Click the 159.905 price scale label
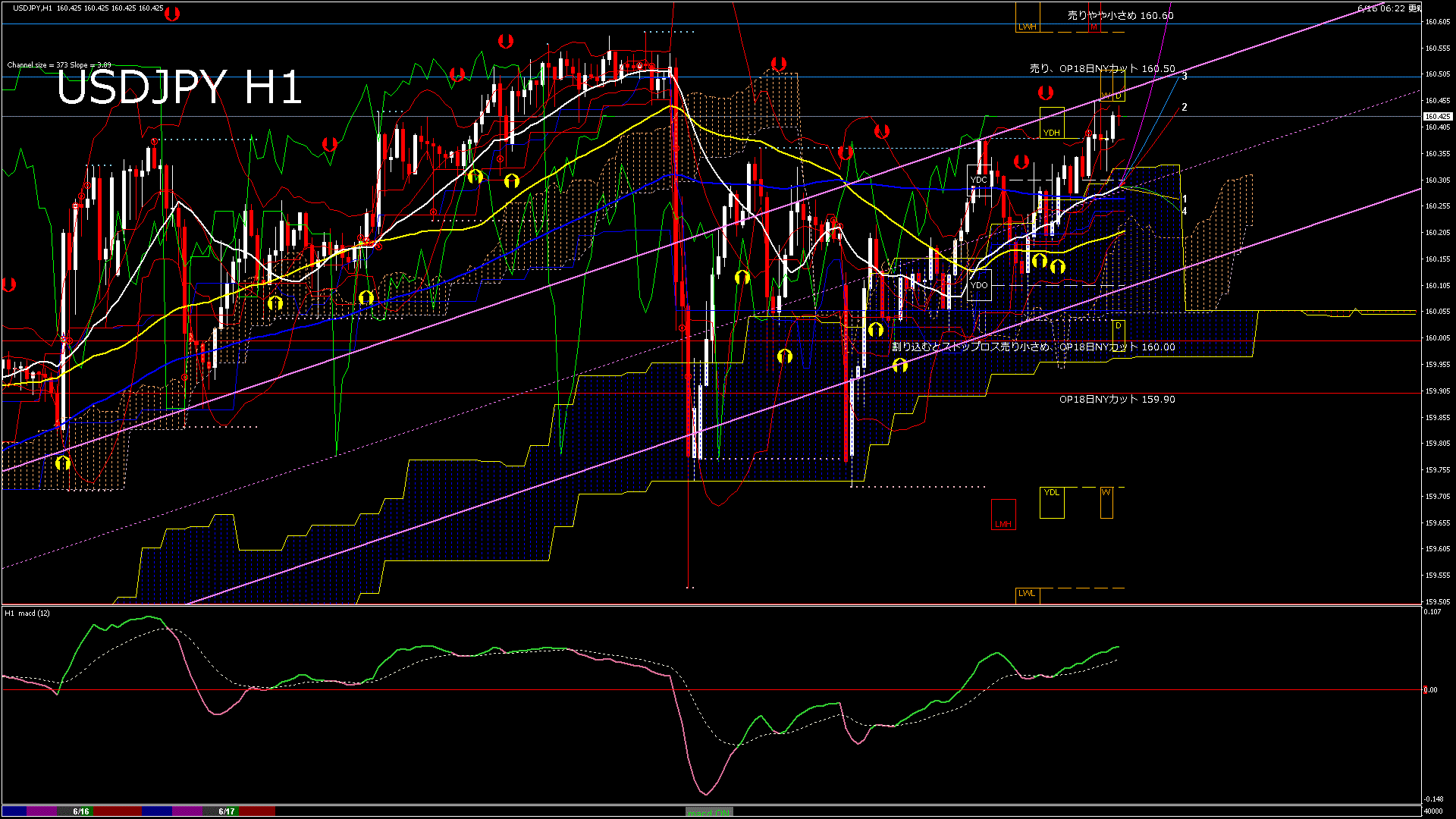This screenshot has width=1456, height=819. click(1438, 391)
